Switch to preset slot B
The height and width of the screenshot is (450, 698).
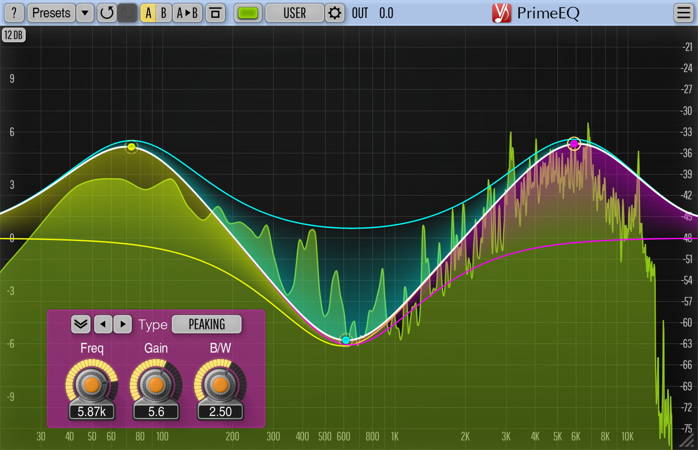[x=164, y=13]
